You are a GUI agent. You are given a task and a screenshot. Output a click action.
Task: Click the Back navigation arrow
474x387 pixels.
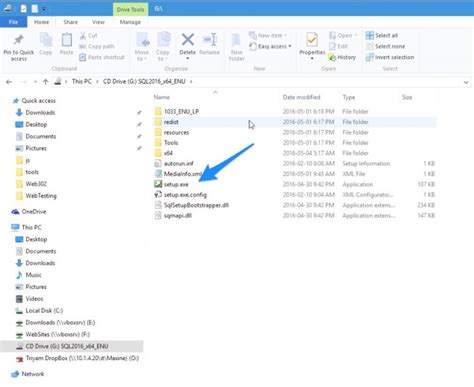pos(9,82)
